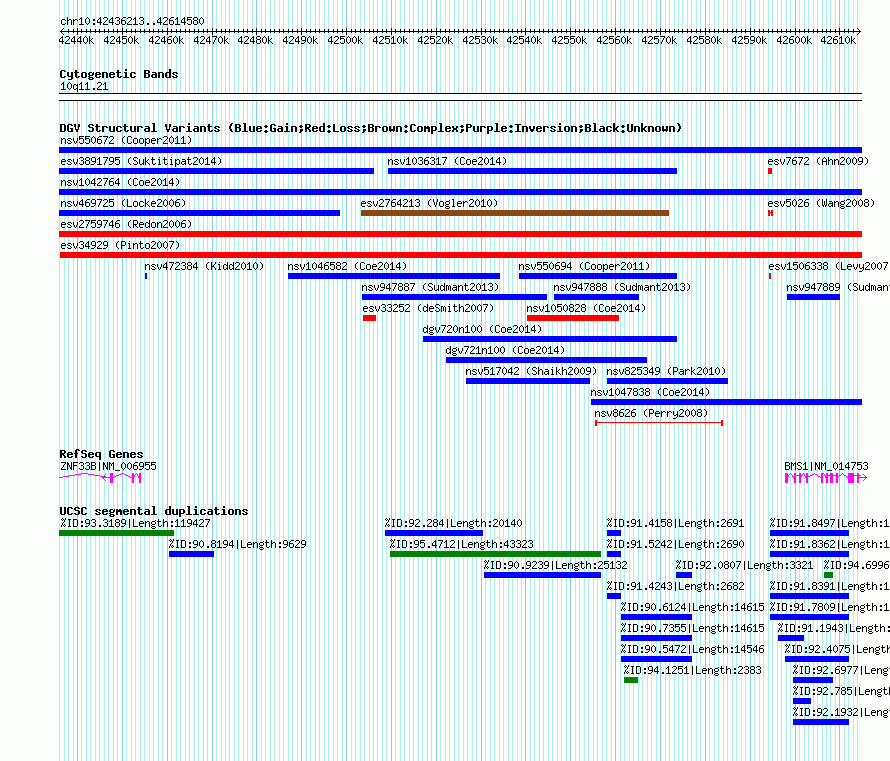The image size is (890, 761).
Task: Click the 42600k tick on the ruler
Action: [794, 40]
